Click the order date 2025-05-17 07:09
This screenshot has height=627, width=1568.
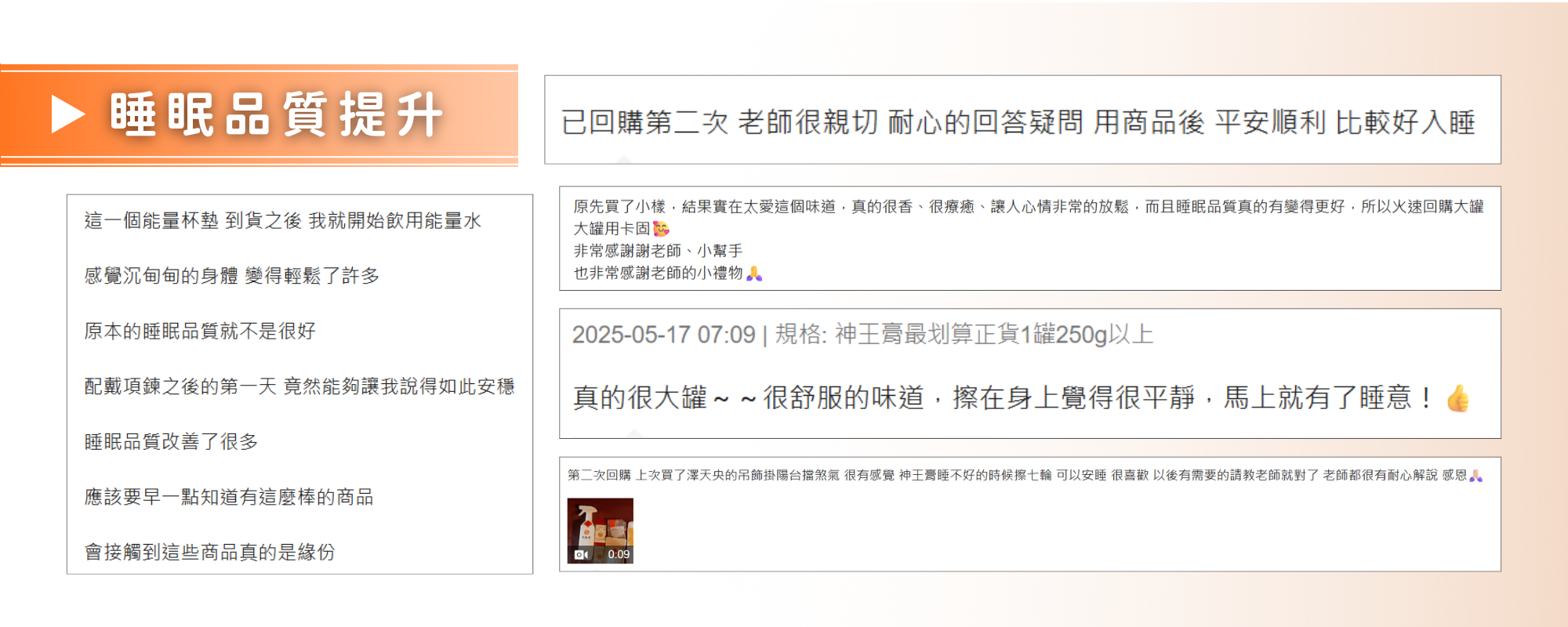pyautogui.click(x=663, y=335)
